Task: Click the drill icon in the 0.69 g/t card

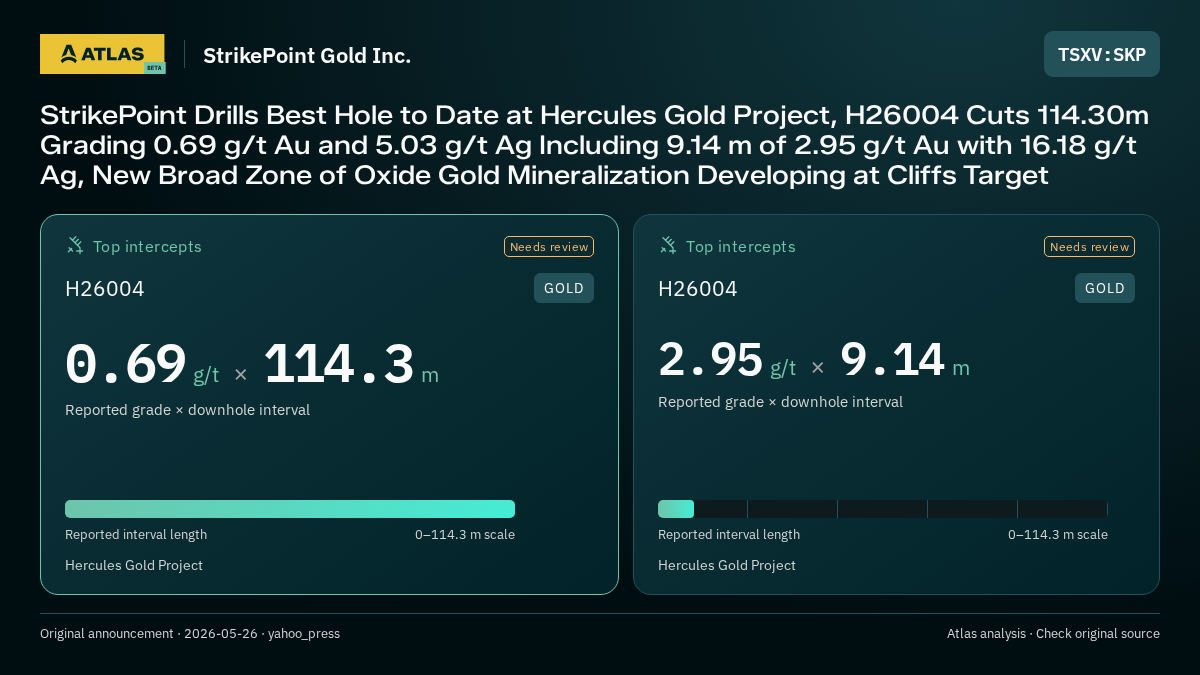Action: point(75,245)
